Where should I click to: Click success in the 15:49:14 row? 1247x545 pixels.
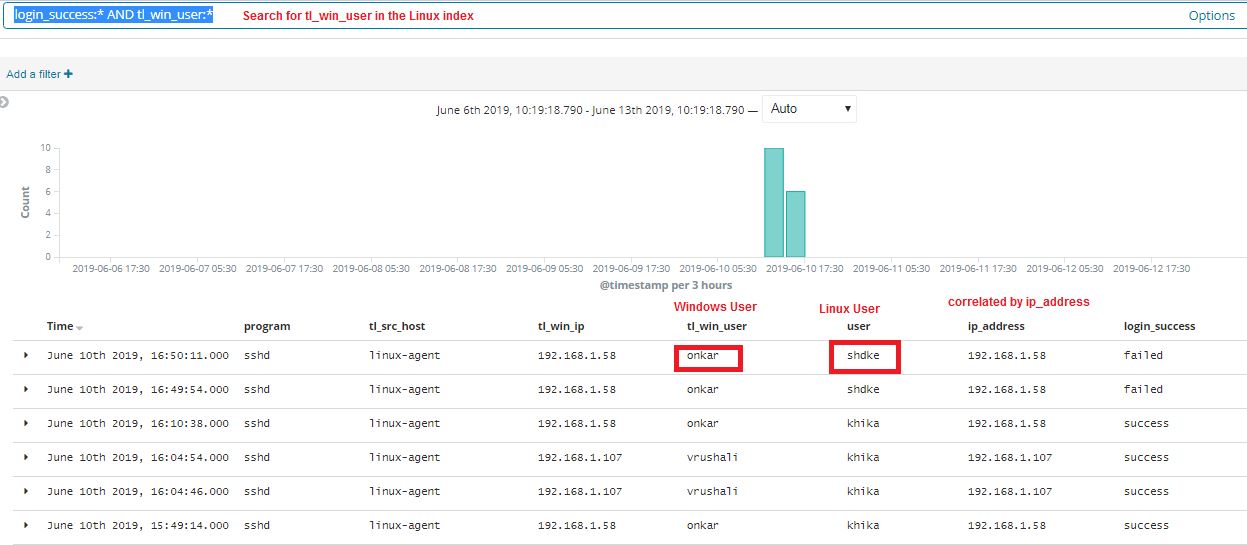(1146, 526)
